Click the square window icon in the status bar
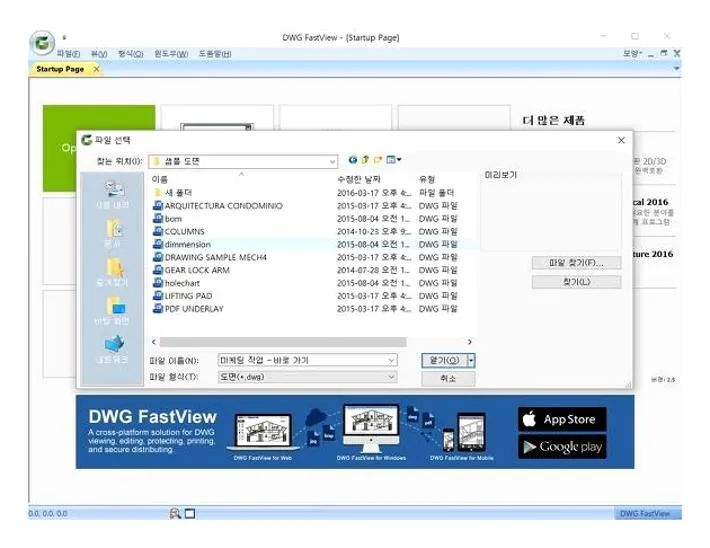Image resolution: width=710 pixels, height=548 pixels. [x=190, y=513]
